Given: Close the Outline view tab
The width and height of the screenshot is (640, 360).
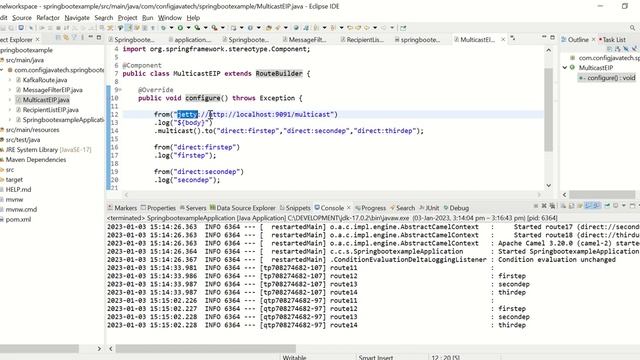Looking at the screenshot, I should [x=593, y=40].
